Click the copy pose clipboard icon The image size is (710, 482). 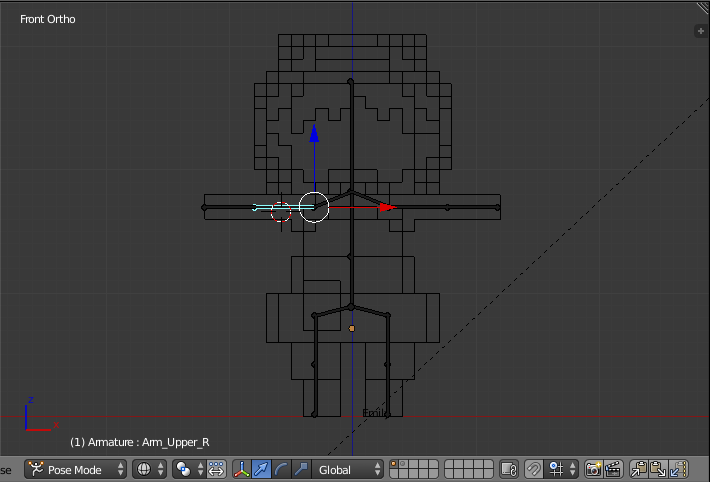639,469
